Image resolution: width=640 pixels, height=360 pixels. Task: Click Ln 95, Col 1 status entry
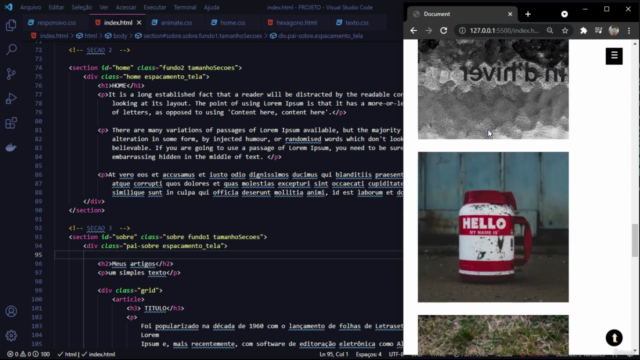coord(334,354)
